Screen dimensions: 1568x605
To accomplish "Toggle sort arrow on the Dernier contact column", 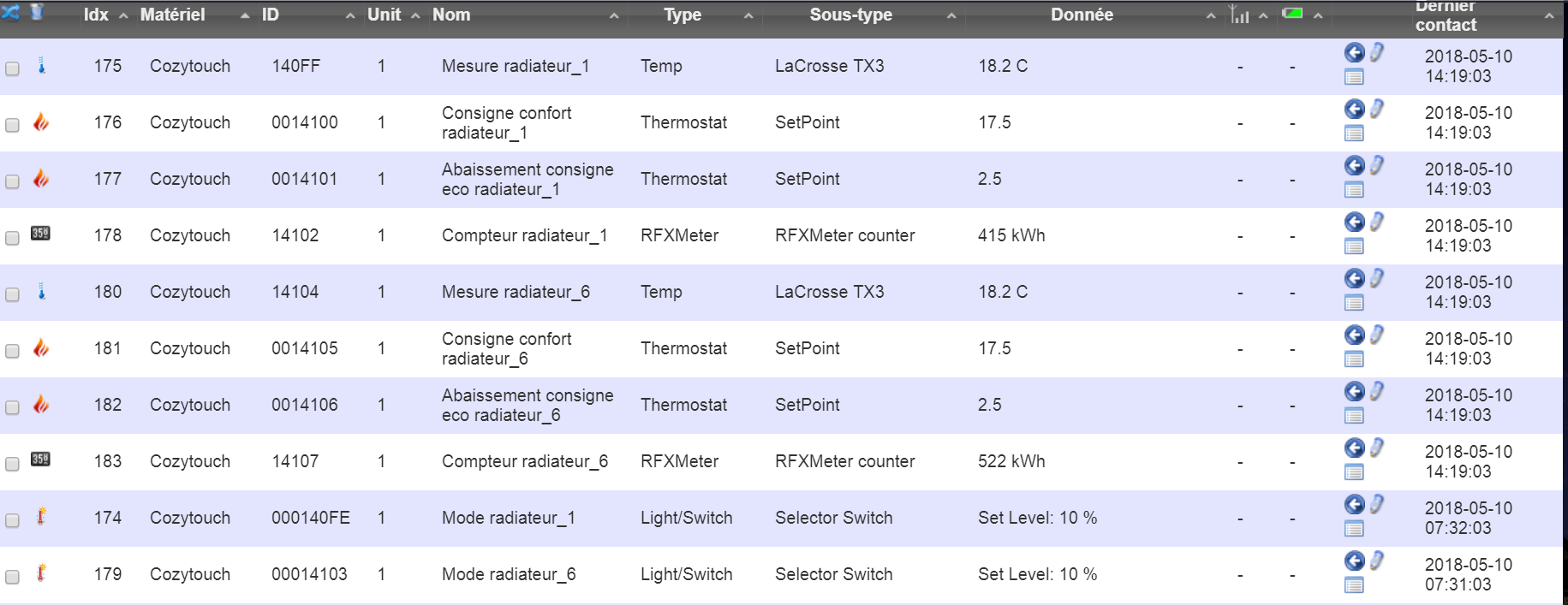I will [1549, 16].
